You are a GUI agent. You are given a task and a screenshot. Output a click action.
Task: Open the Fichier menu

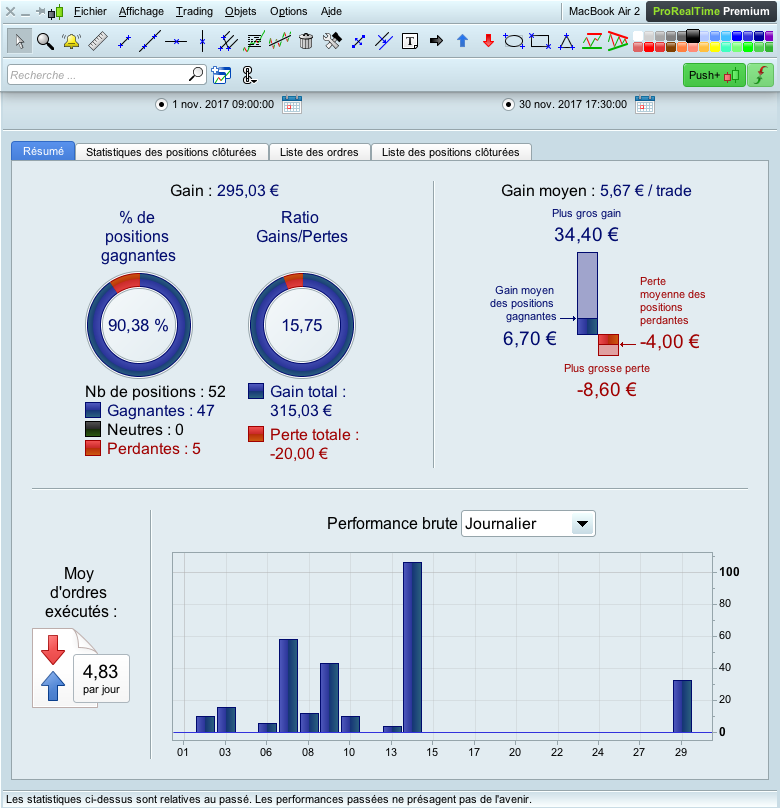point(90,11)
